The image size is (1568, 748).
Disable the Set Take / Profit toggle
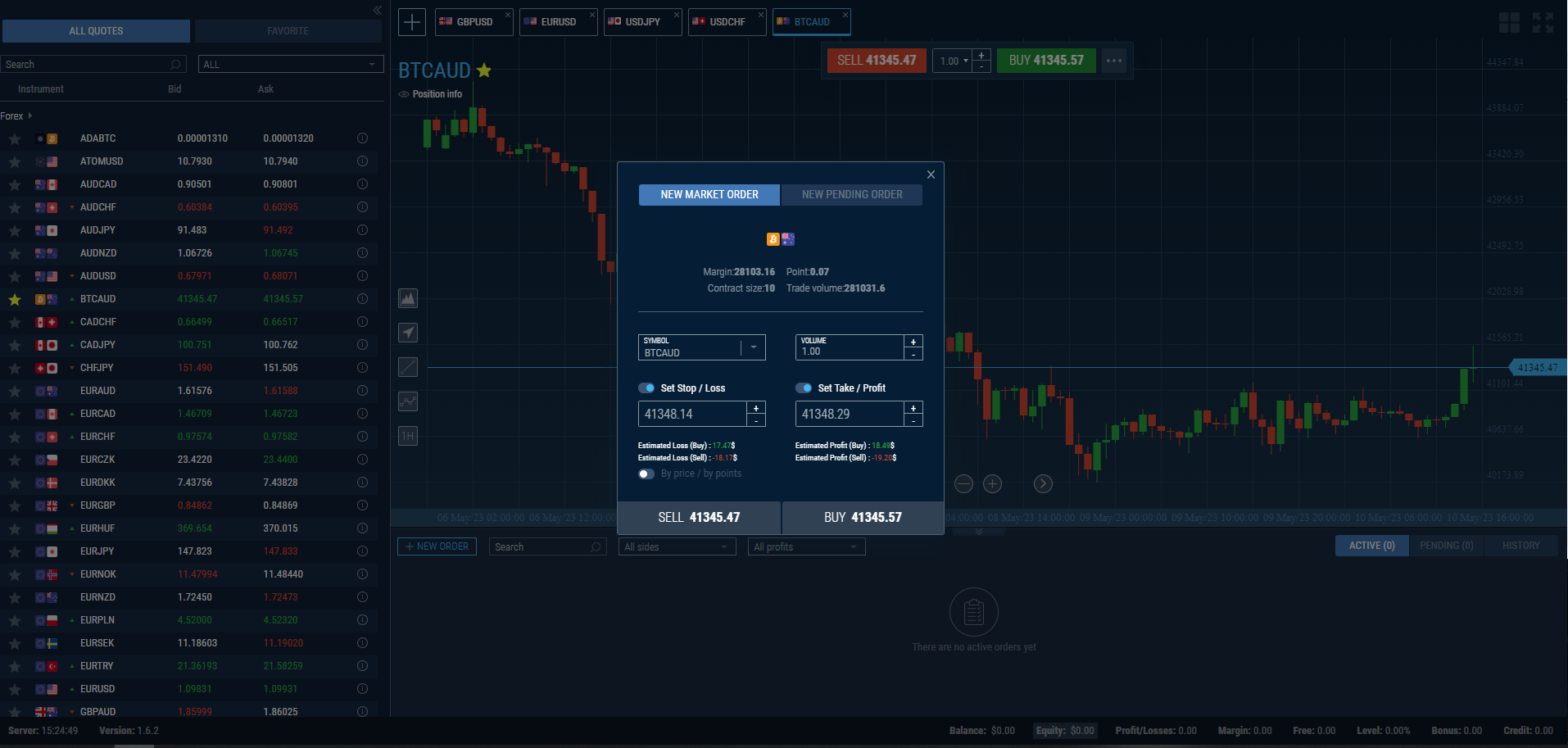coord(804,388)
